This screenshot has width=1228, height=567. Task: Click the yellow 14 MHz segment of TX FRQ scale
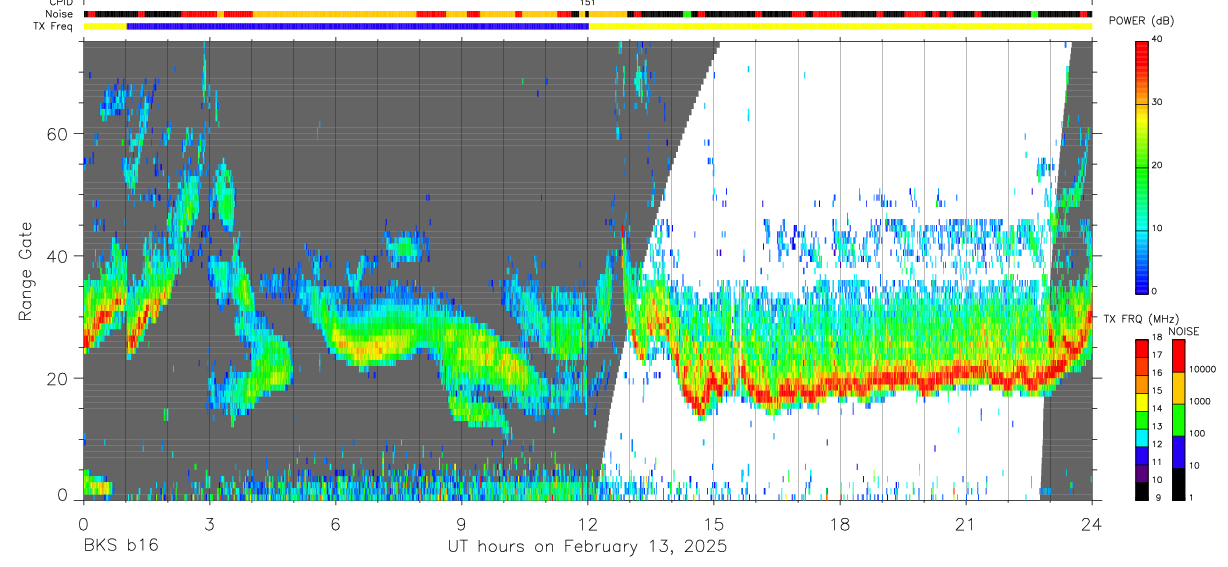[x=1142, y=402]
